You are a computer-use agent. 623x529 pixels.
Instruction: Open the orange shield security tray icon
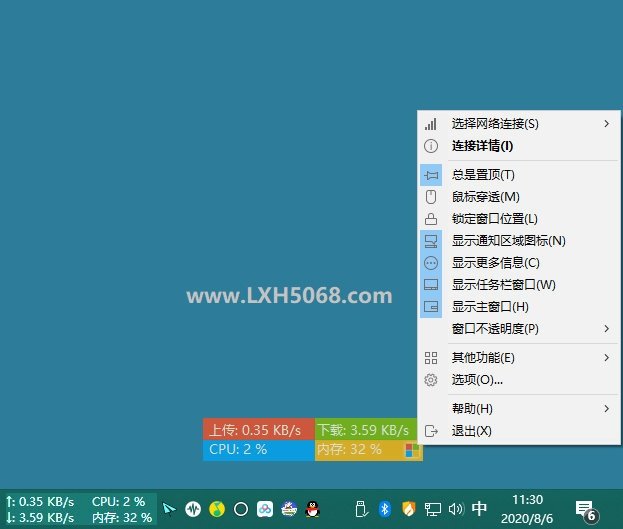point(408,509)
